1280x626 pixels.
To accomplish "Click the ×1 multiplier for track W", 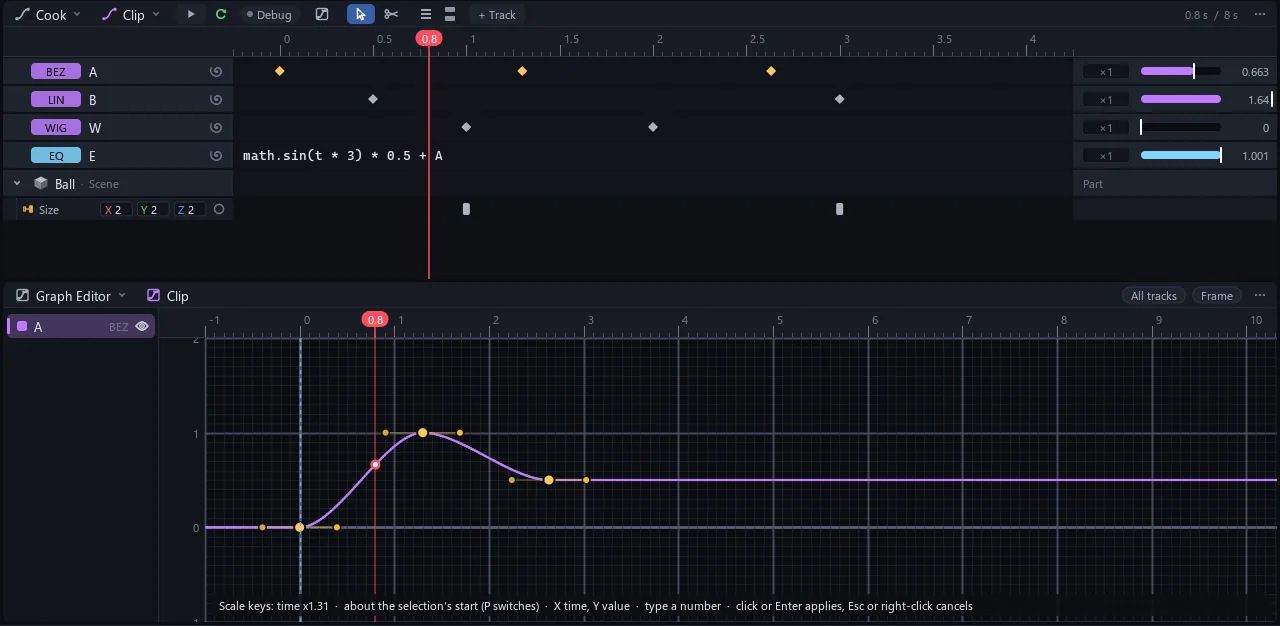I will 1105,128.
